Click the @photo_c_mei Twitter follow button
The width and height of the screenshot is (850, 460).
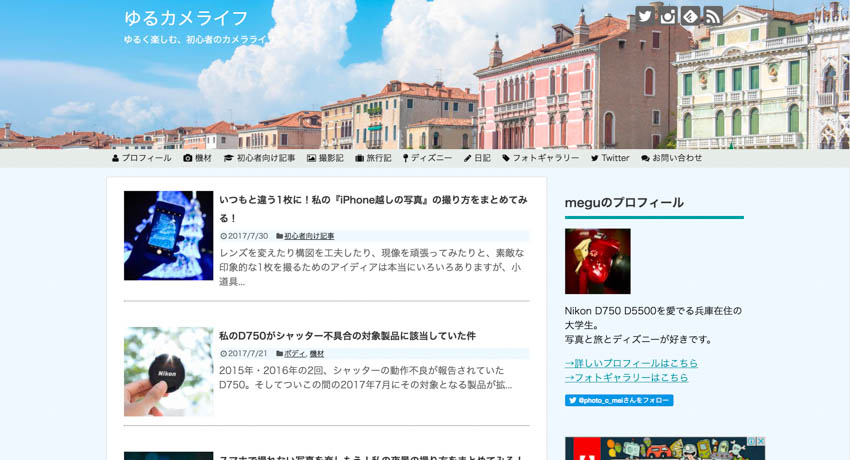619,400
